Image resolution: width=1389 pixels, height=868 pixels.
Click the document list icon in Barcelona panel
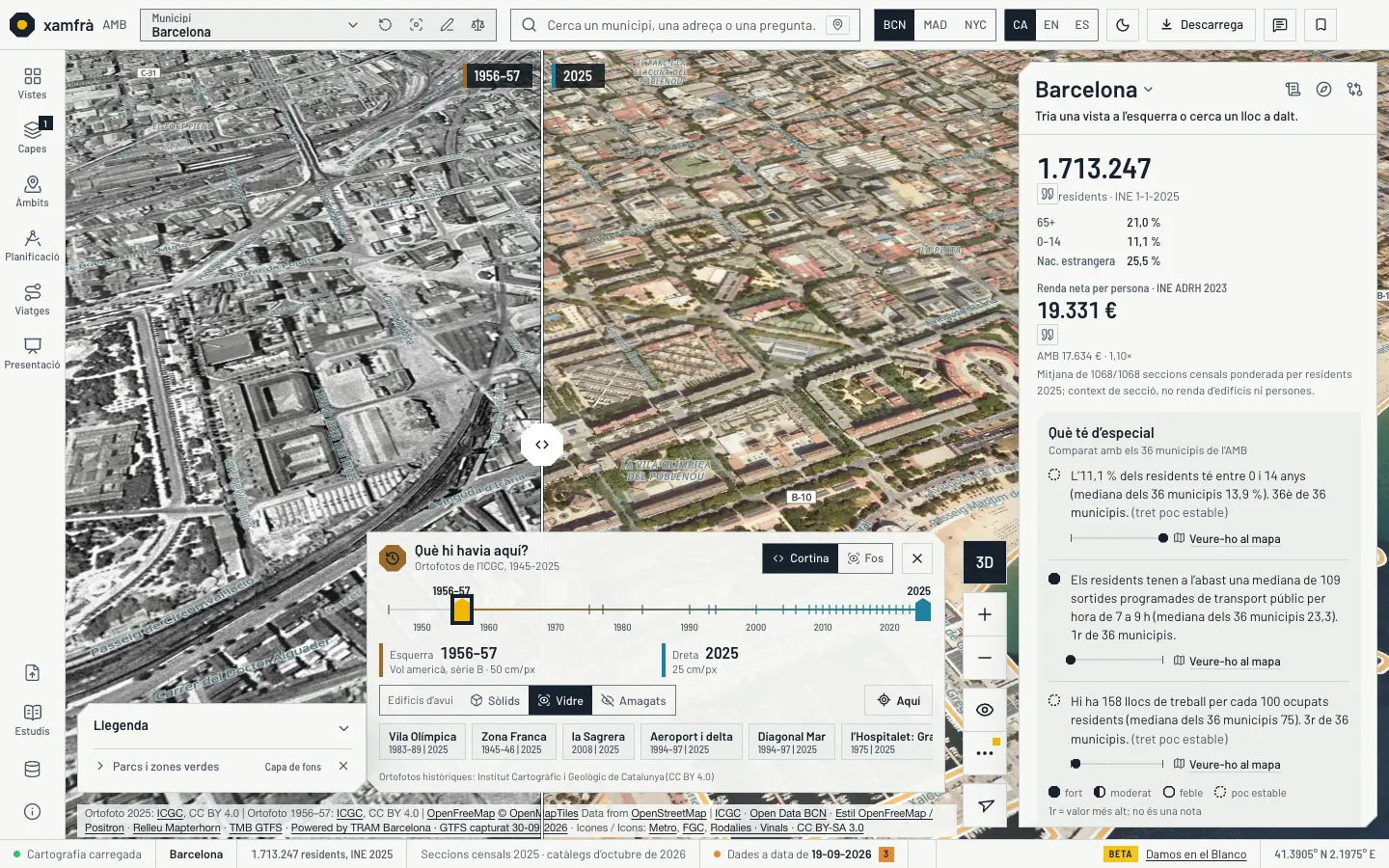click(x=1294, y=90)
